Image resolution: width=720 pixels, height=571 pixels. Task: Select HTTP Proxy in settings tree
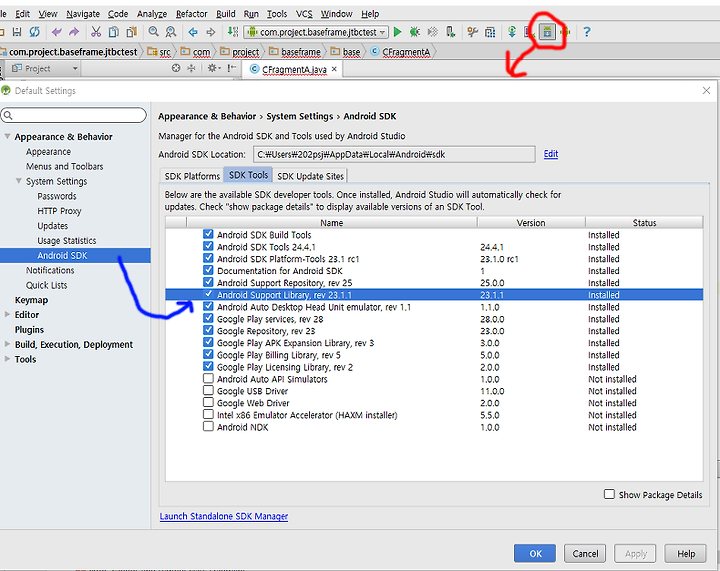59,211
